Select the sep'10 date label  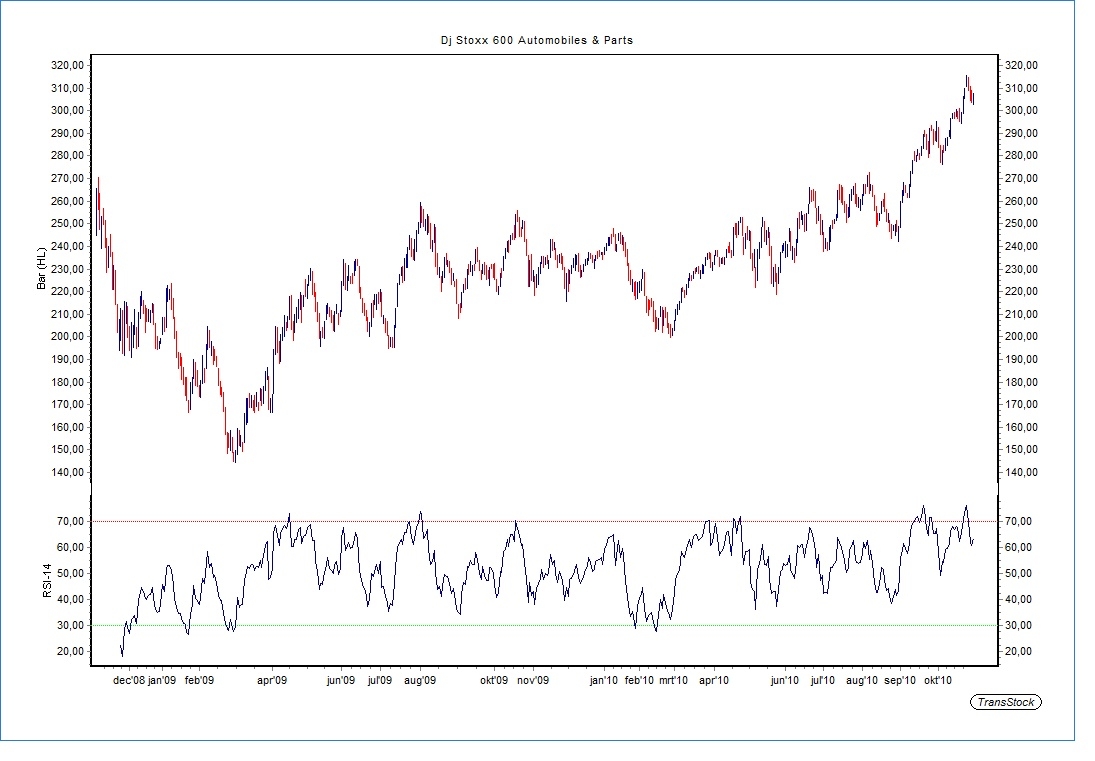[x=900, y=681]
